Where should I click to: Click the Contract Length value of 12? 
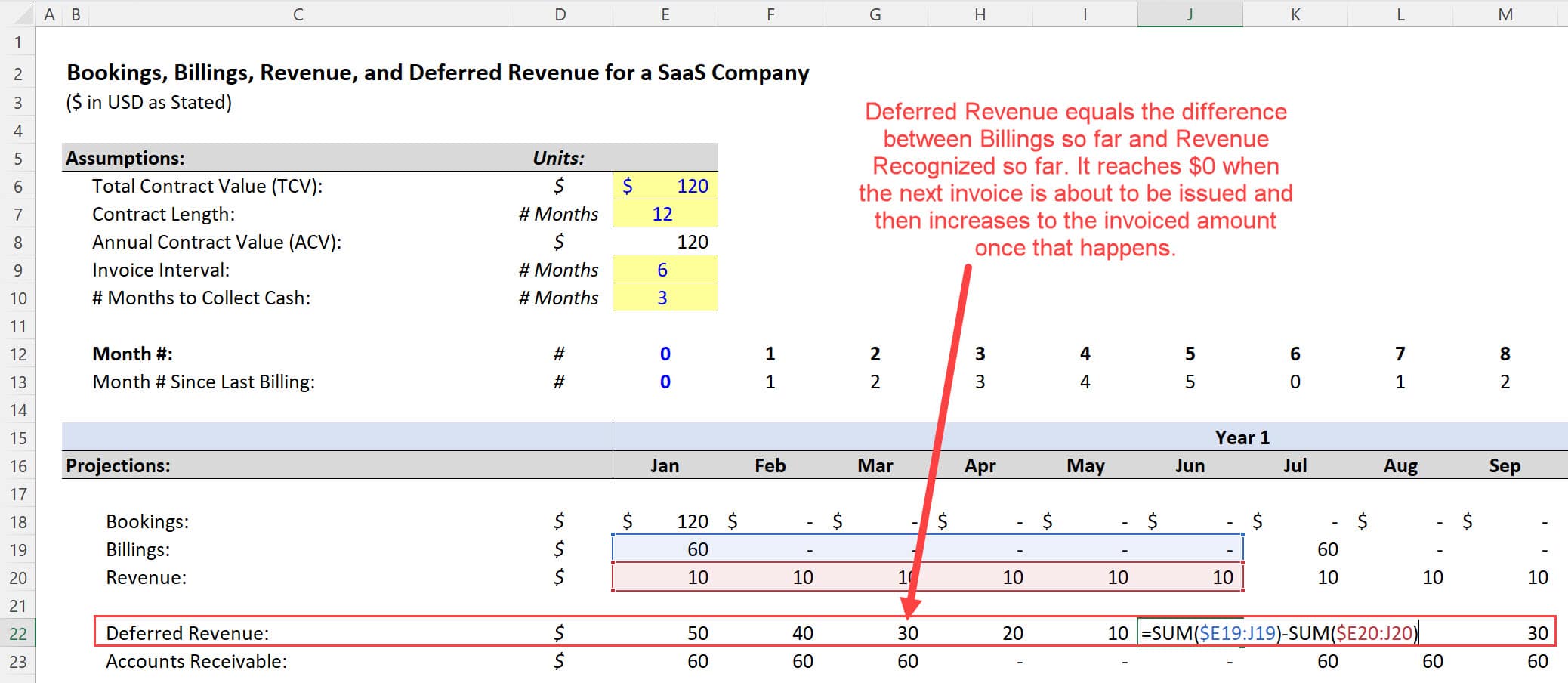665,214
